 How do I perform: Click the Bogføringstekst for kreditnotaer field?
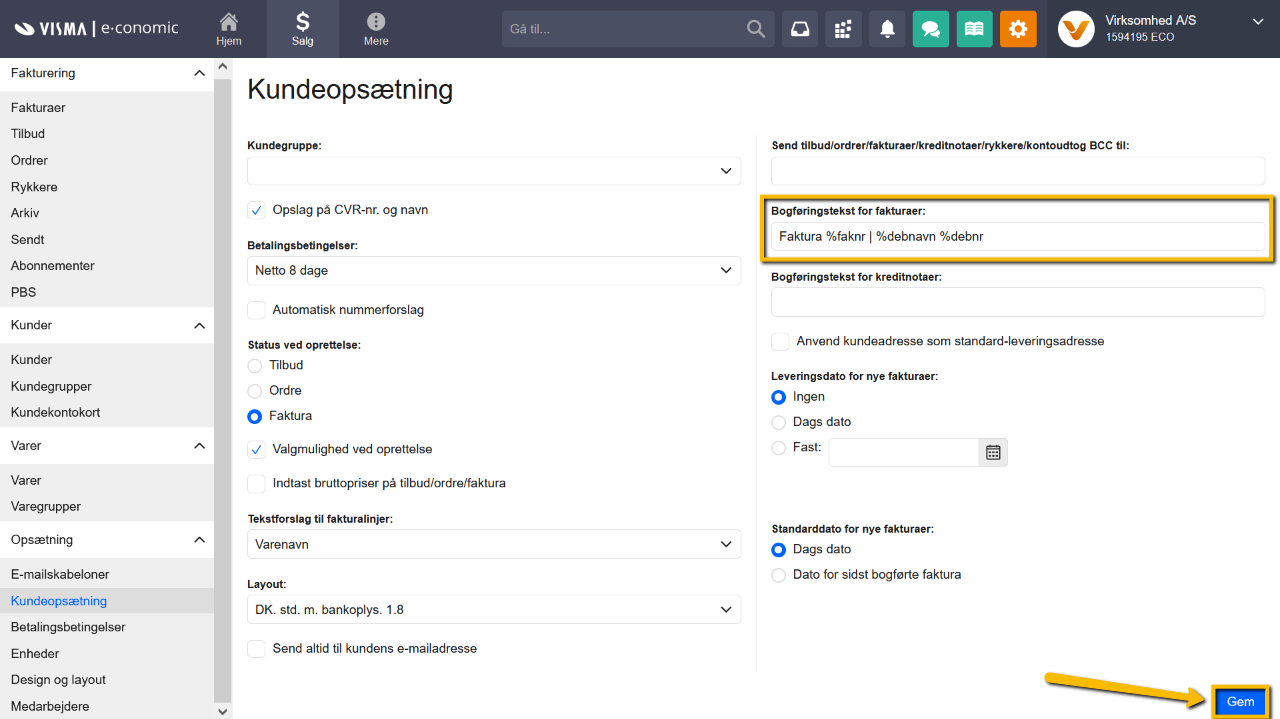point(1018,302)
